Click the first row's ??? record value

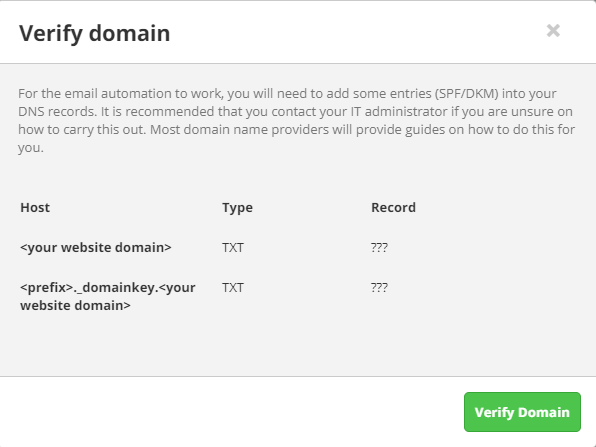379,247
